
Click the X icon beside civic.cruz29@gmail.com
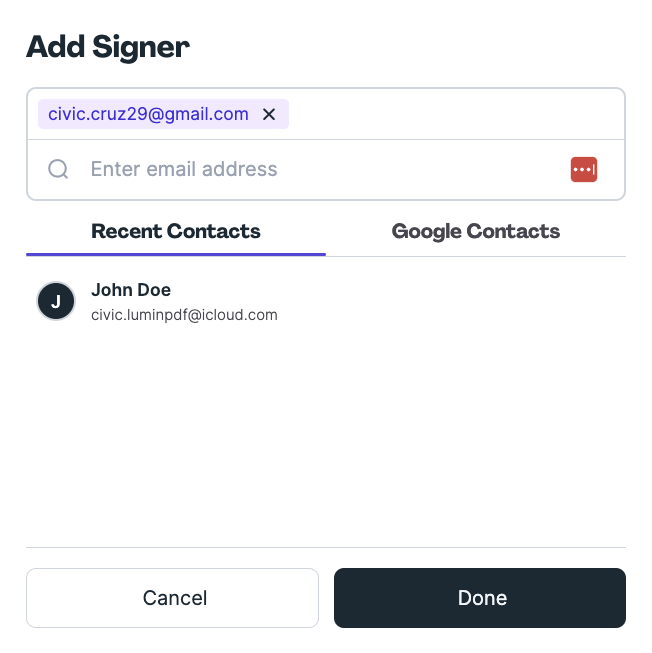point(269,114)
